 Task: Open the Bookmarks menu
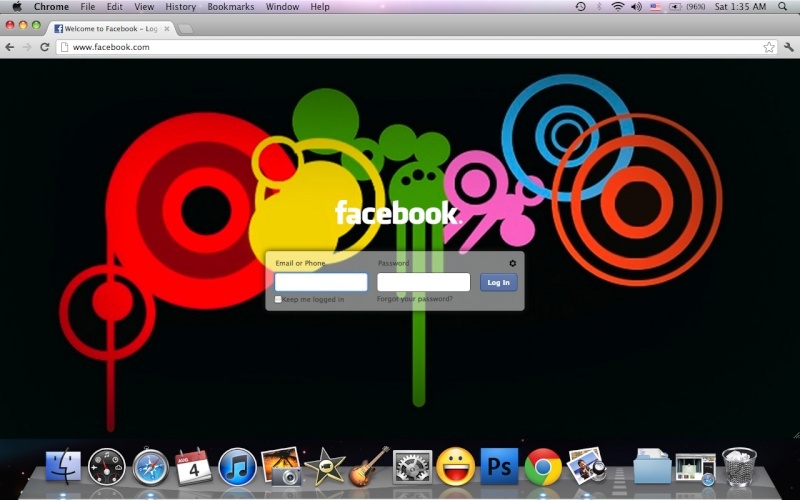pos(231,7)
